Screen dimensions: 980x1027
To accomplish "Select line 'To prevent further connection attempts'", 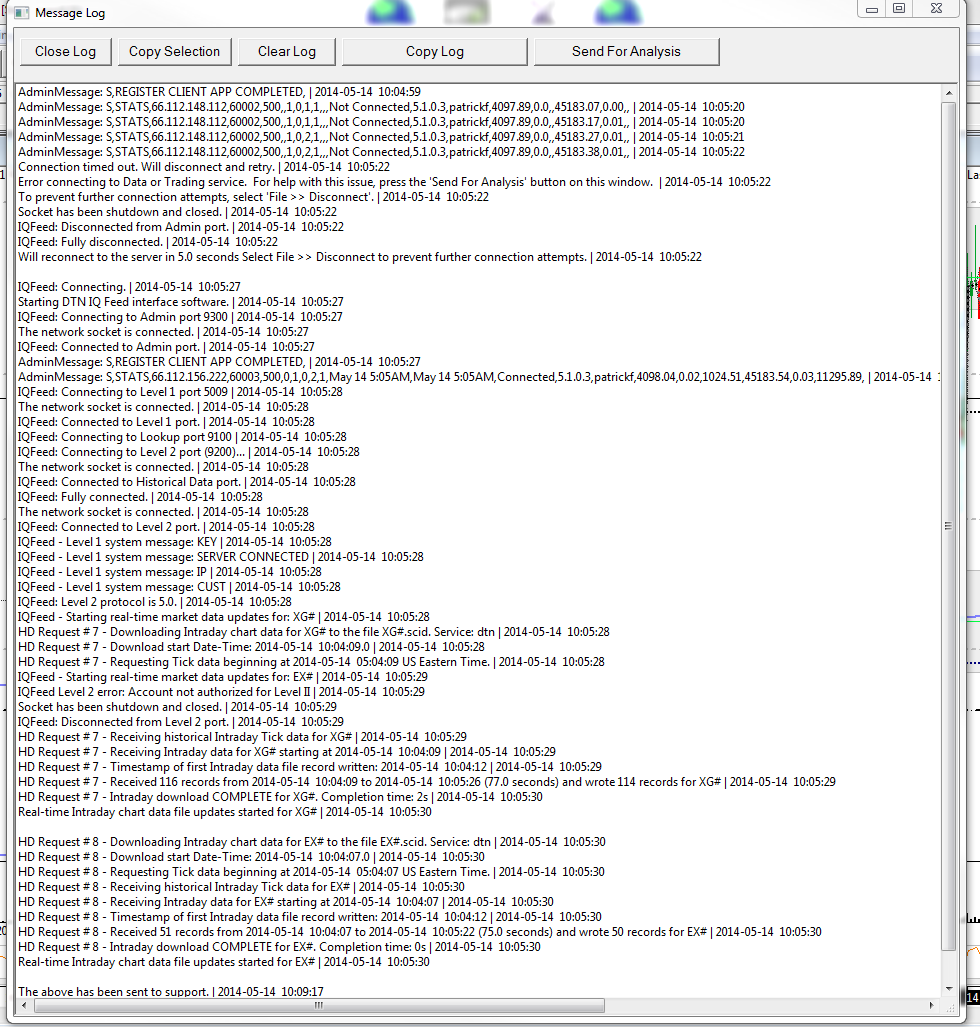I will coord(253,197).
